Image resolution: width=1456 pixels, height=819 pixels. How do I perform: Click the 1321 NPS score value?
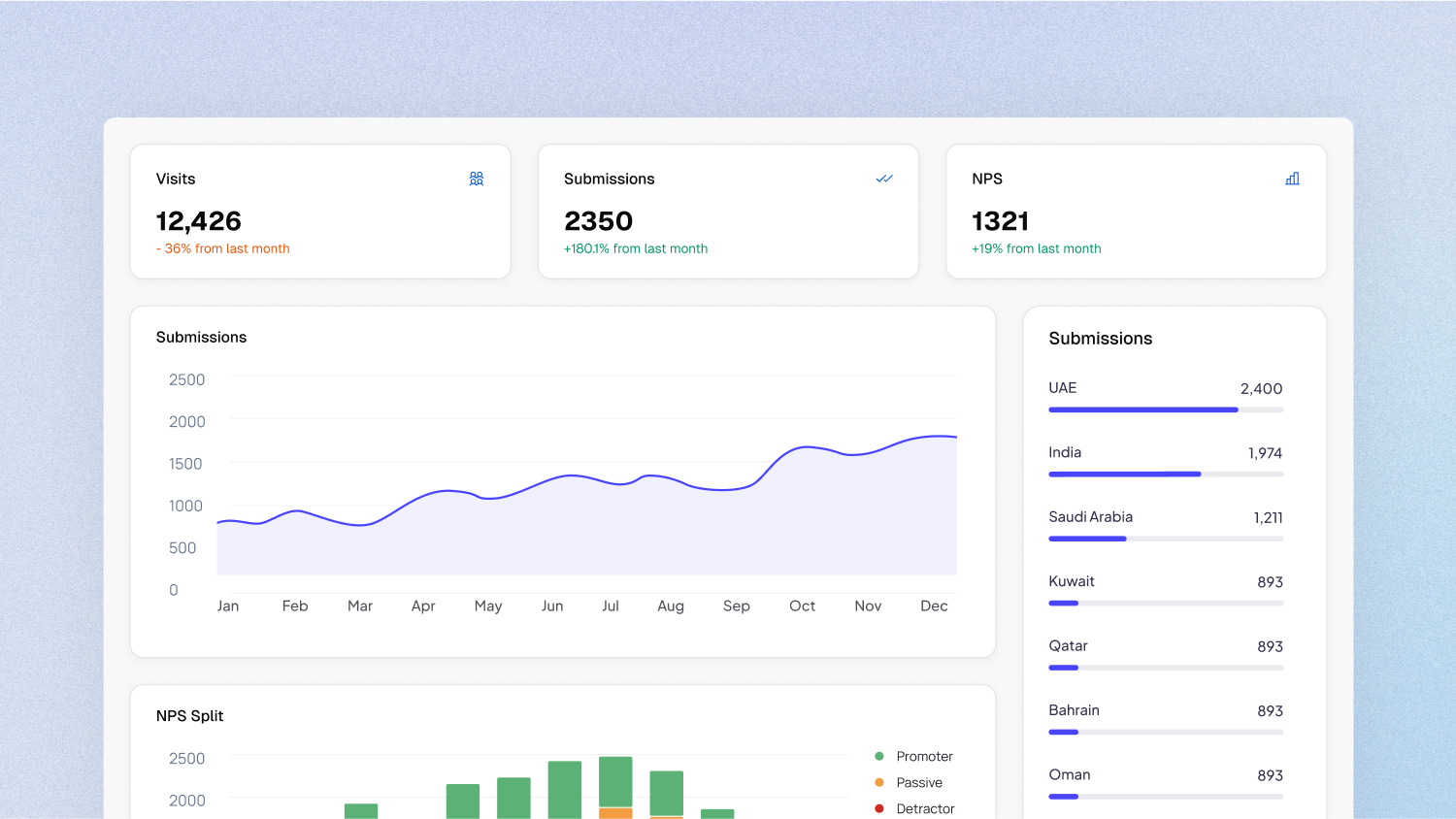[1000, 221]
